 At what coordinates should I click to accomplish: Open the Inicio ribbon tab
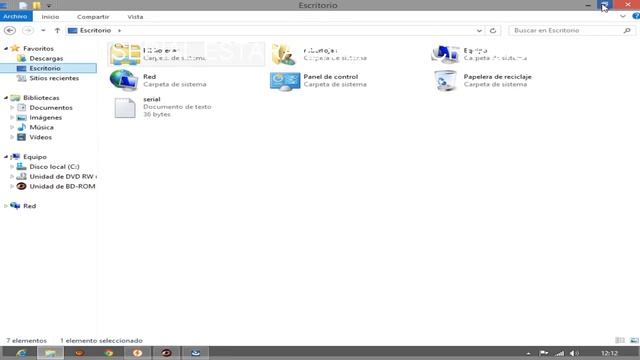[50, 17]
